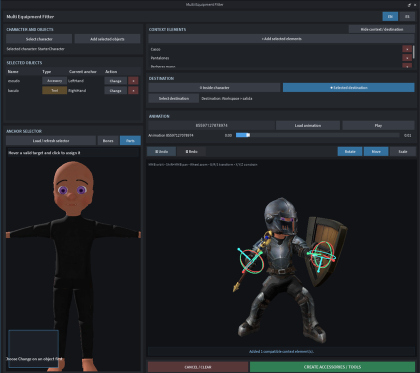Screen dimensions: 420x373
Task: Enable the Scale gizmo mode
Action: (x=403, y=151)
